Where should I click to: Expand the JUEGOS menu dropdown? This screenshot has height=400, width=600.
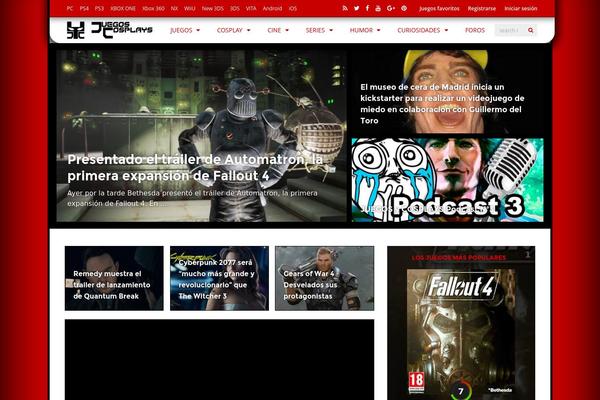pyautogui.click(x=185, y=30)
